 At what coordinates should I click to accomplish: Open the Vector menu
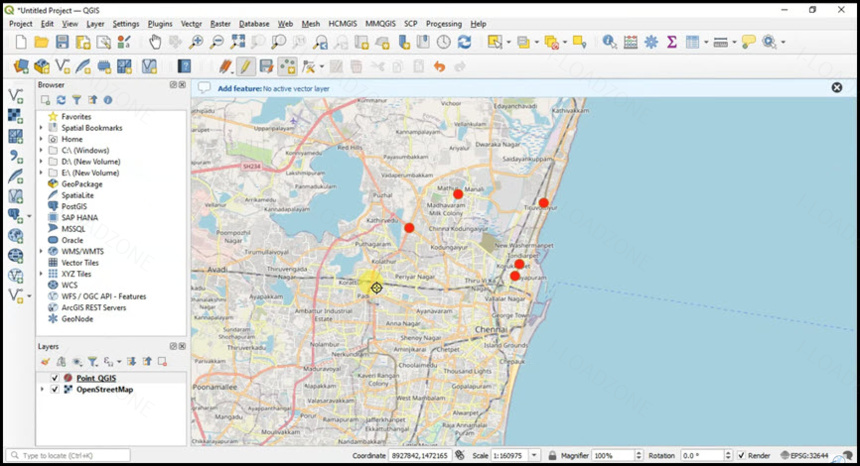[191, 24]
